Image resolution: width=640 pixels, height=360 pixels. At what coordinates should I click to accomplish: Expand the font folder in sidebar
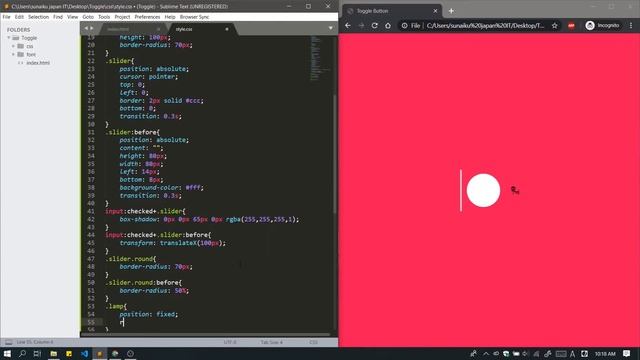(x=13, y=54)
